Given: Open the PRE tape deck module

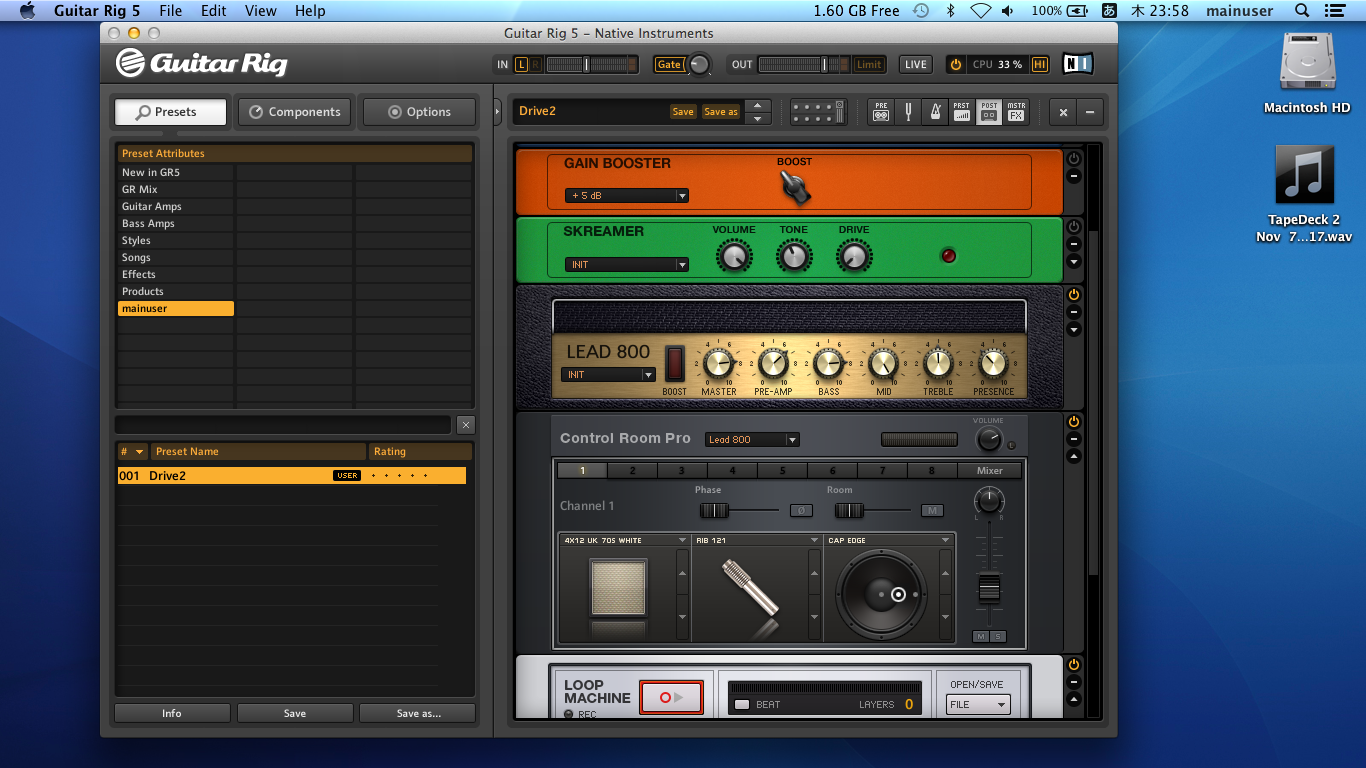Looking at the screenshot, I should tap(881, 112).
